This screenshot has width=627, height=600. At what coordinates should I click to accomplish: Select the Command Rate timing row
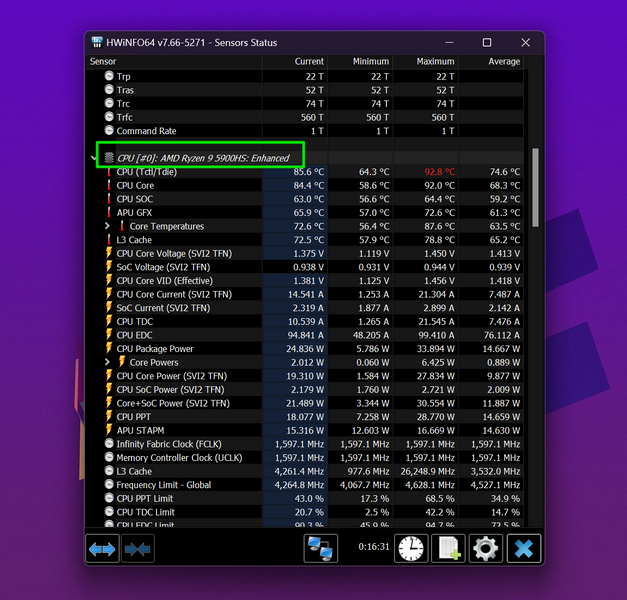coord(146,131)
